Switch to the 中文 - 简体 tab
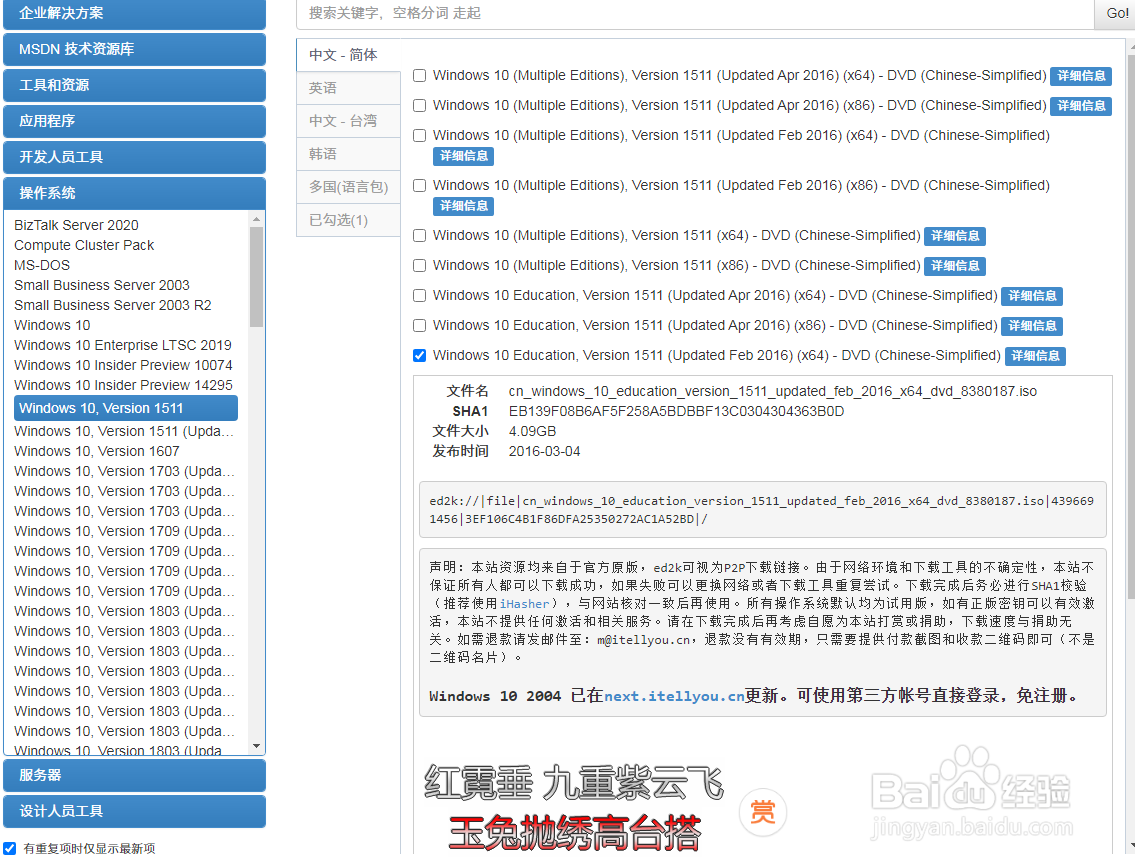The height and width of the screenshot is (866, 1135). [x=348, y=55]
